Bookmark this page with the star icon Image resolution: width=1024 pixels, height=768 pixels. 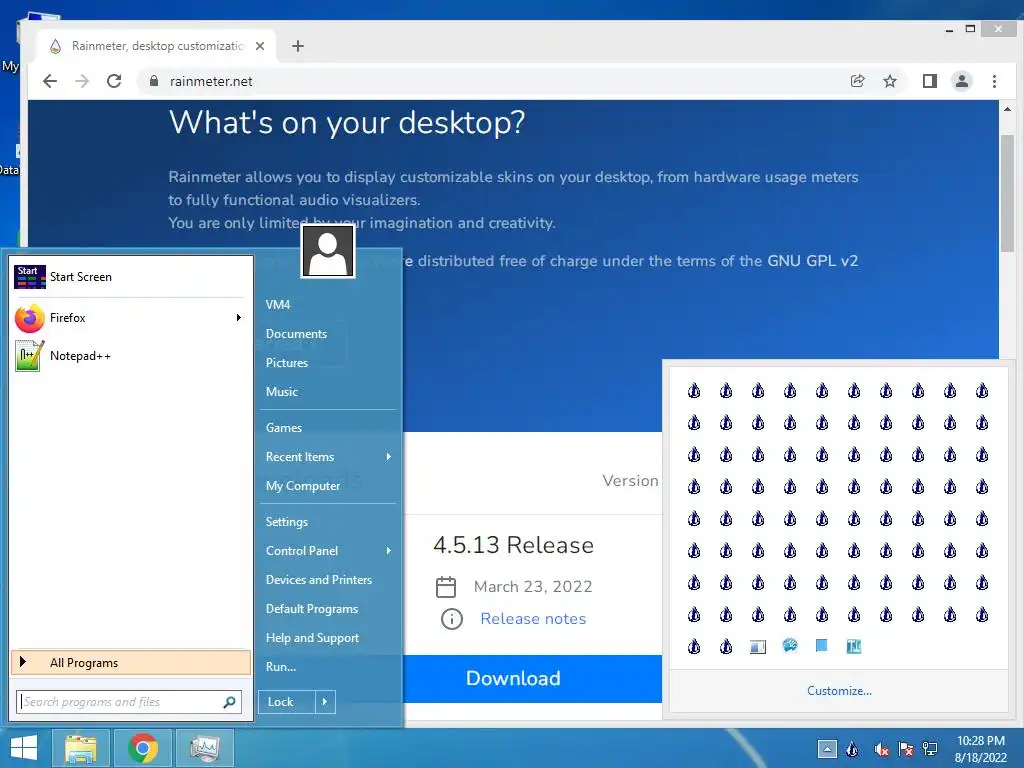pos(889,81)
